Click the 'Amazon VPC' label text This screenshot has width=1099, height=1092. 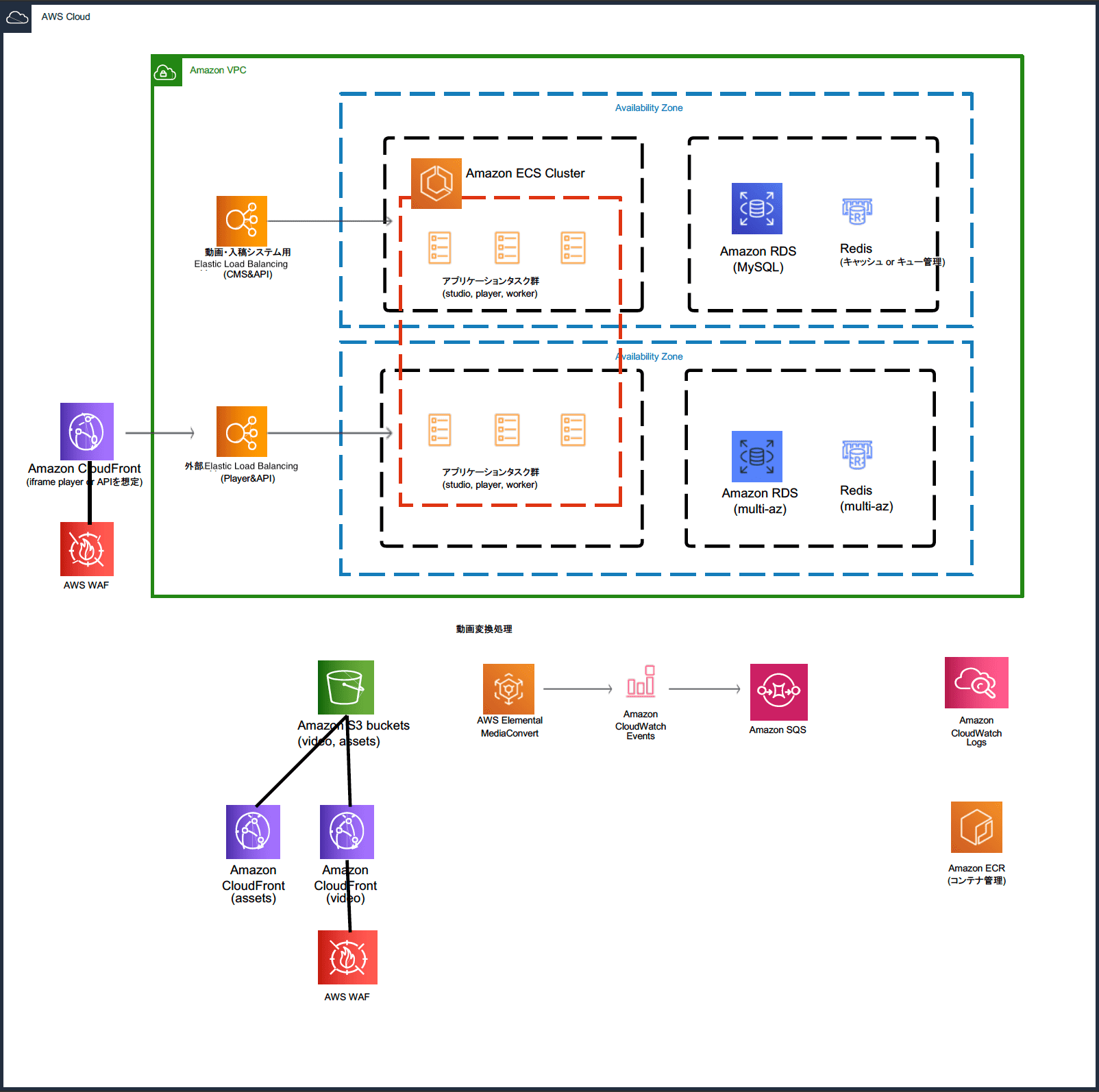[x=218, y=70]
